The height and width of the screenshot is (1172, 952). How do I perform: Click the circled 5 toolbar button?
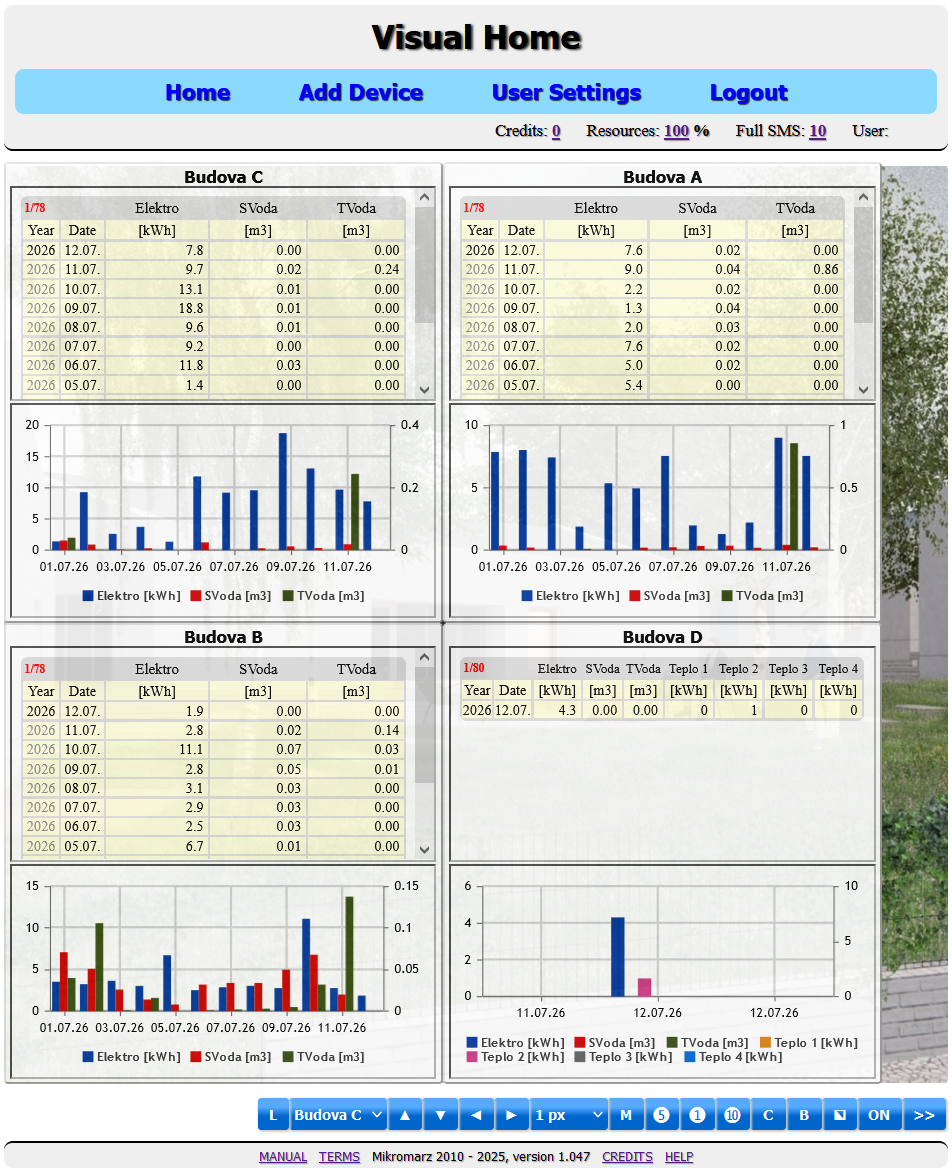(x=661, y=1114)
